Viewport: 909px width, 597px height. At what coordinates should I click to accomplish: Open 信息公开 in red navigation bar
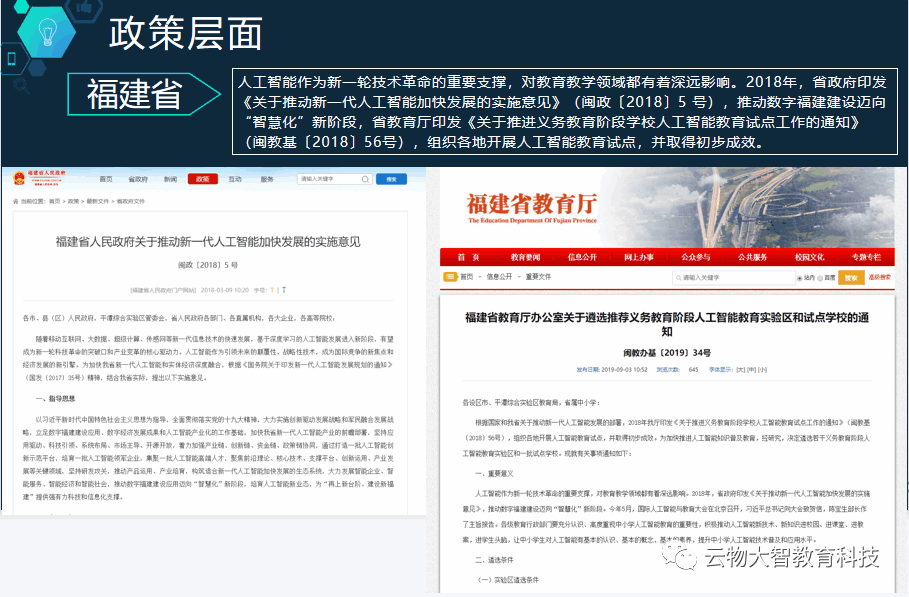click(582, 257)
